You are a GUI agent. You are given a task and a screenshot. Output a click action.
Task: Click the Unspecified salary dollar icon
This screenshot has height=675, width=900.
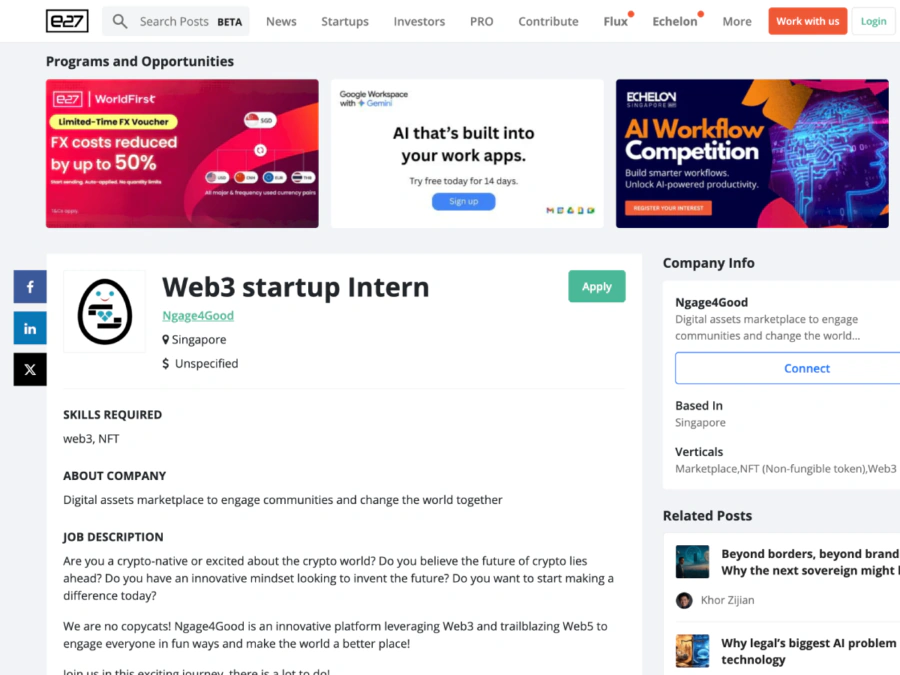pos(167,363)
